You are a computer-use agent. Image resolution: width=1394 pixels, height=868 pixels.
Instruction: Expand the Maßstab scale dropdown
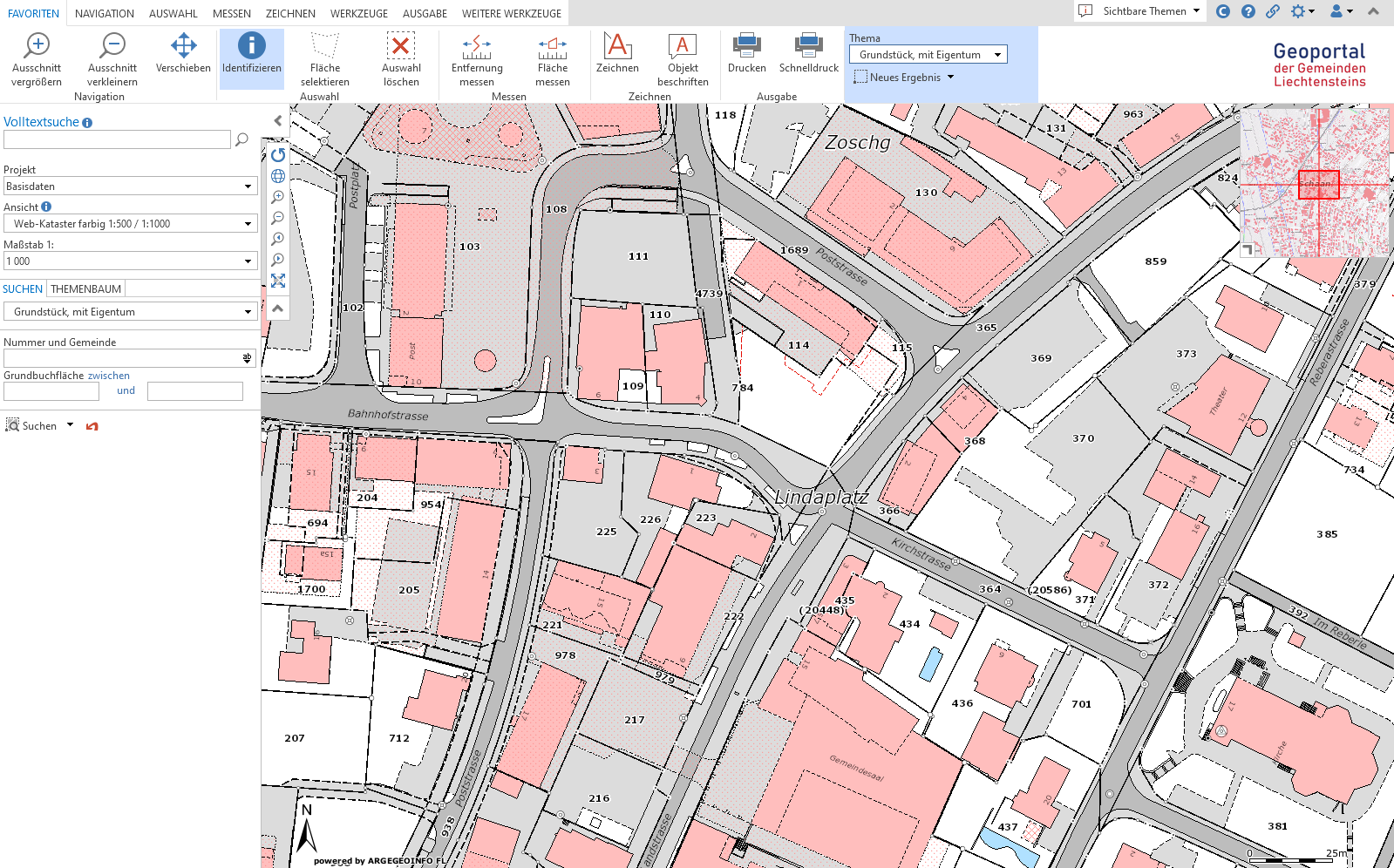248,261
